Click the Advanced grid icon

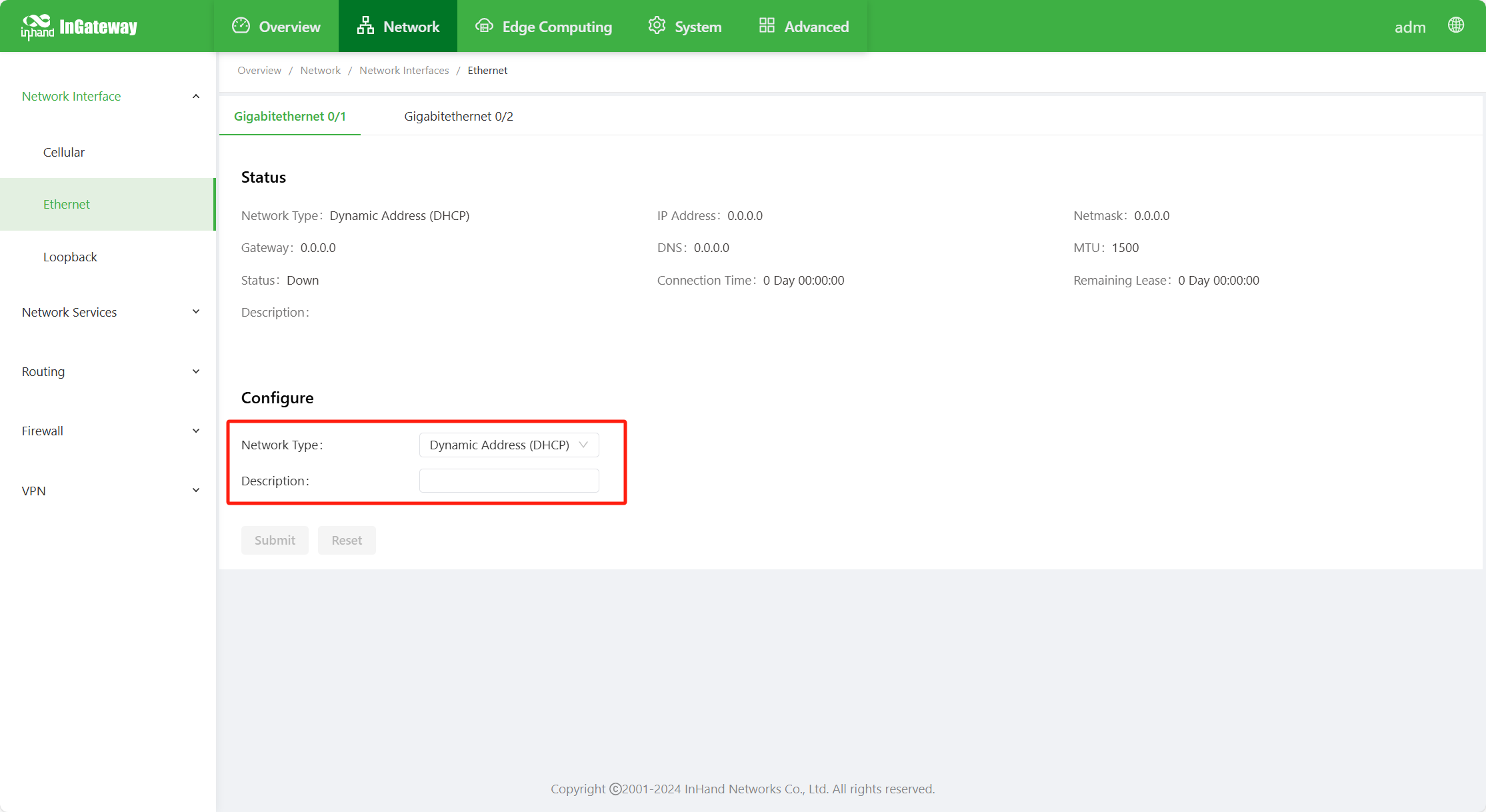coord(767,26)
